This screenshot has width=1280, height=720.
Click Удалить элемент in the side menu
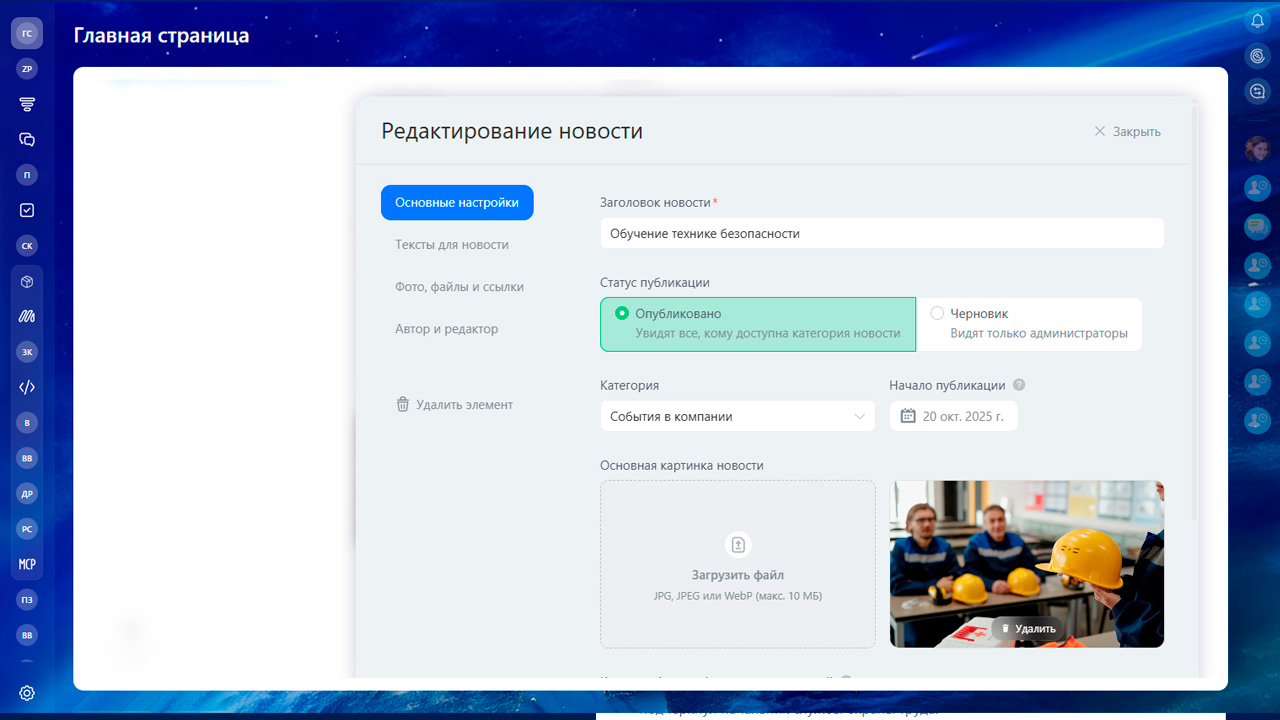click(455, 405)
